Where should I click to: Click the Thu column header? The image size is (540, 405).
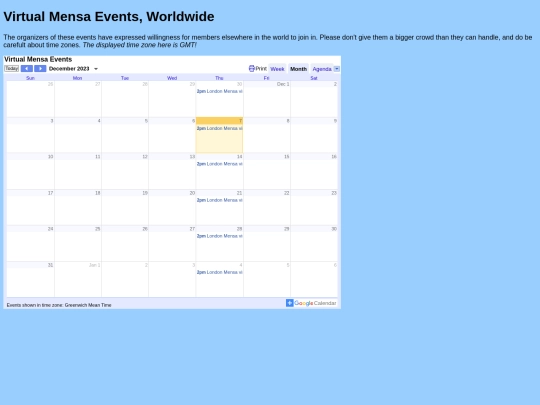coord(219,78)
